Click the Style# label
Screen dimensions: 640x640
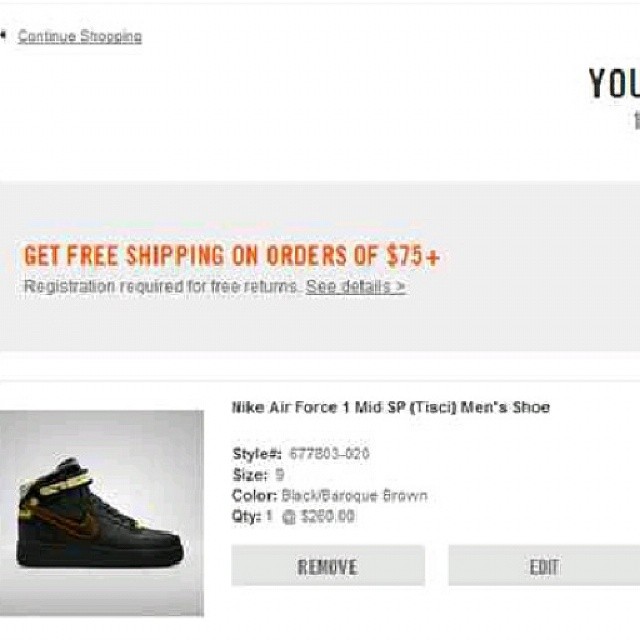257,454
